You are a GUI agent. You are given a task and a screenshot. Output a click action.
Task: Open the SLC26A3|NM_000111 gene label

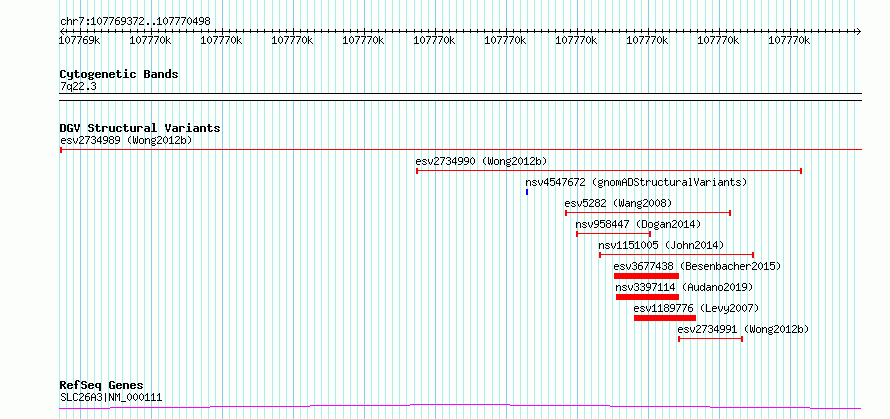point(111,397)
